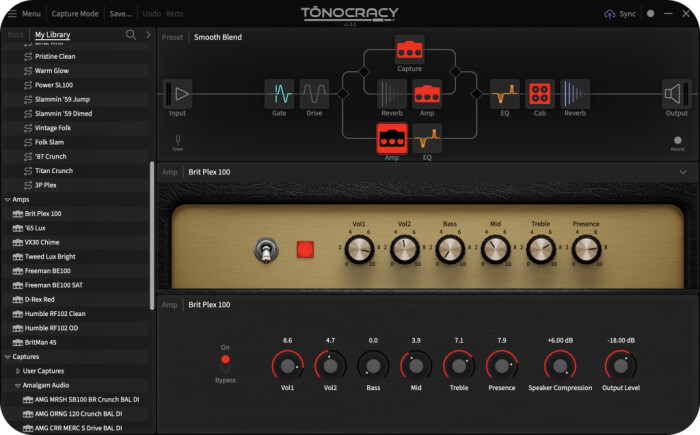The height and width of the screenshot is (435, 700).
Task: Click the status dot next to Sync
Action: 650,14
